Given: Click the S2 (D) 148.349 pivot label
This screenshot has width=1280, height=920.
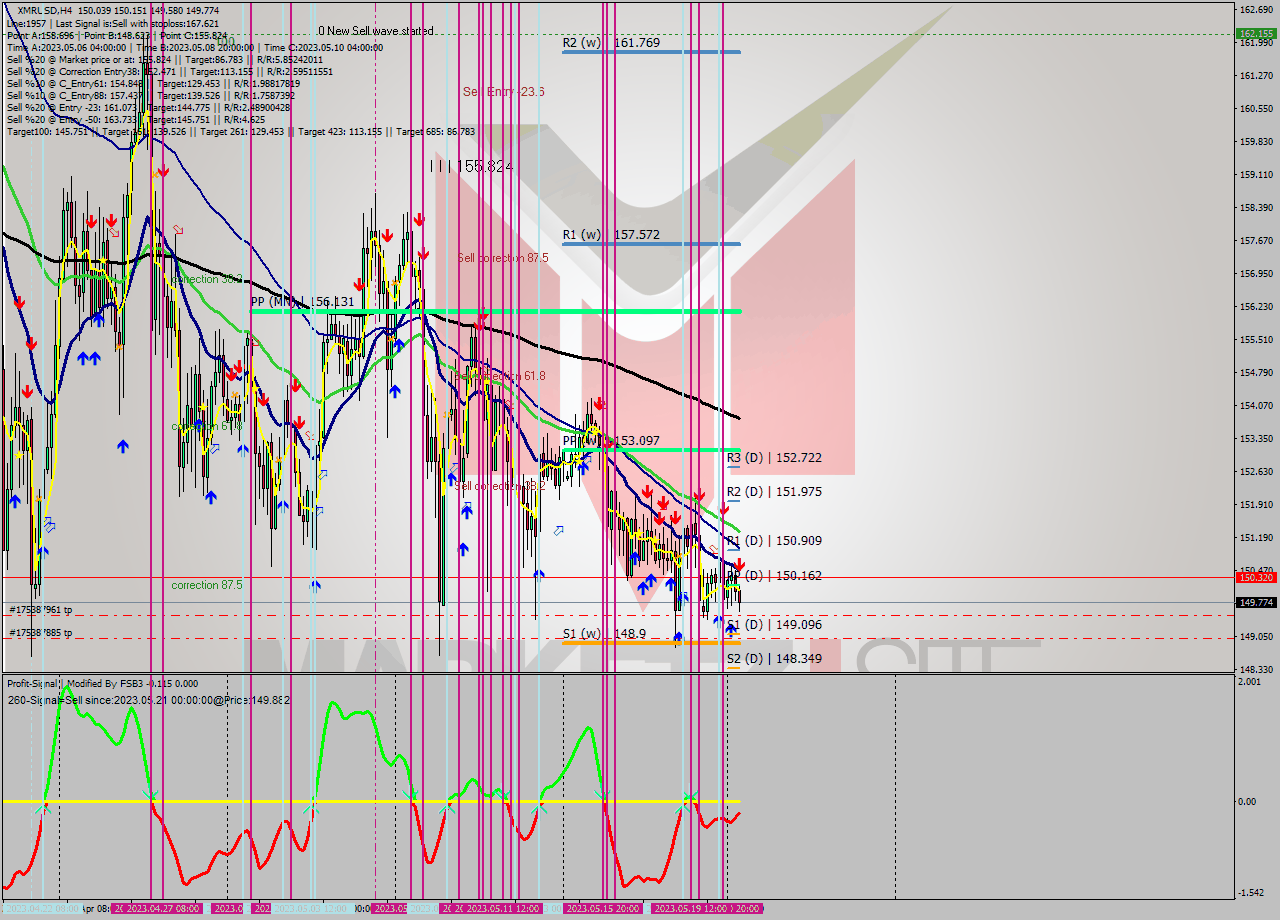Looking at the screenshot, I should coord(774,659).
